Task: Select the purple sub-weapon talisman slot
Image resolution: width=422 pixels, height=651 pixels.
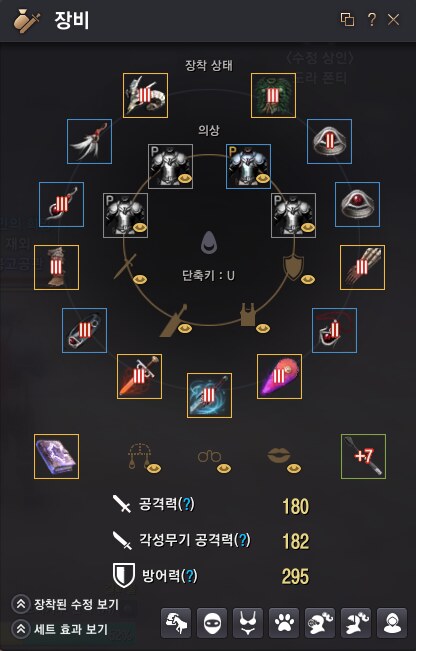Action: pos(279,377)
